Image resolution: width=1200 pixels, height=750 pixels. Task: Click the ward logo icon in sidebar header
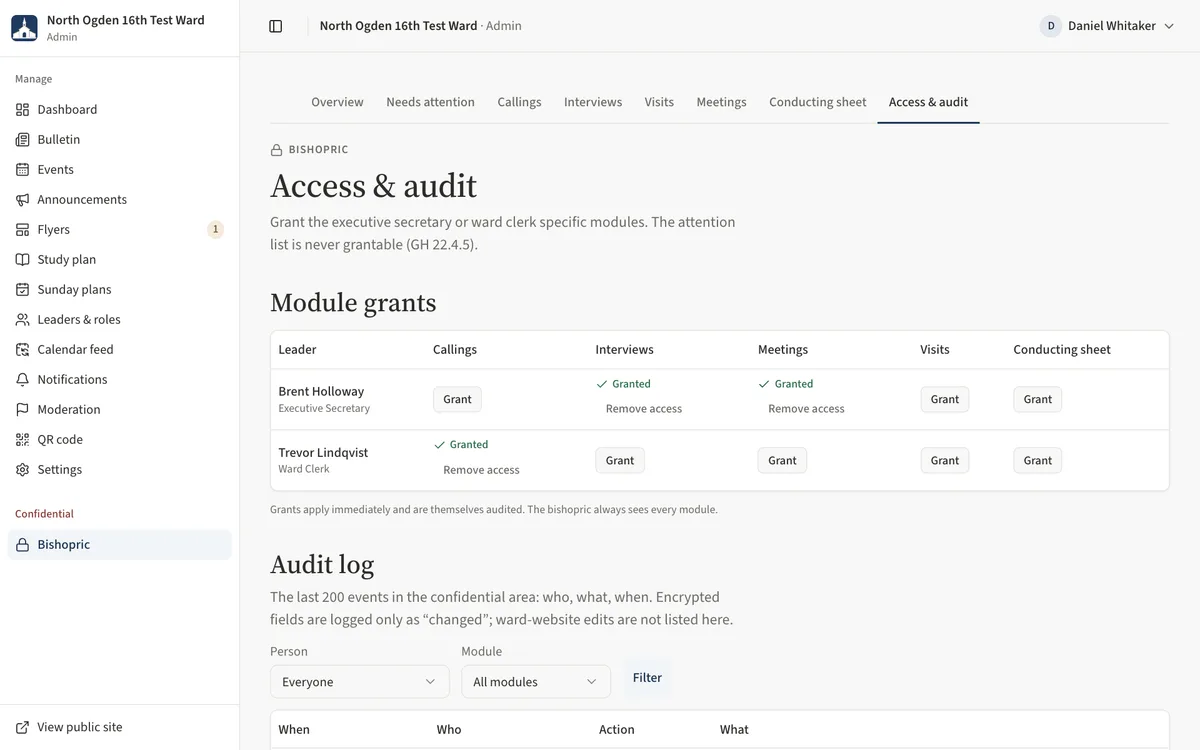pos(24,27)
